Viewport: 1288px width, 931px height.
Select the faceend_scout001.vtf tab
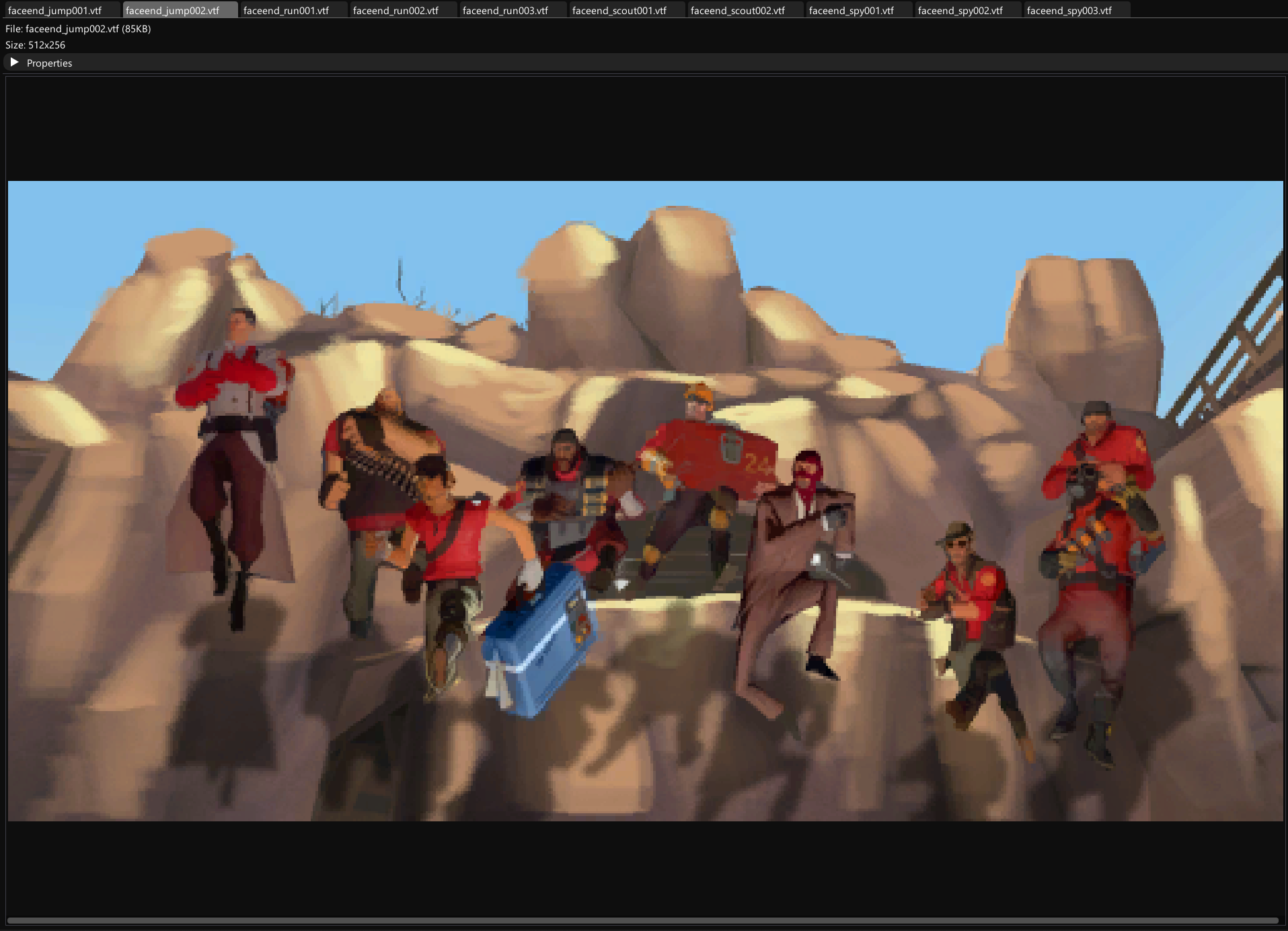[628, 10]
